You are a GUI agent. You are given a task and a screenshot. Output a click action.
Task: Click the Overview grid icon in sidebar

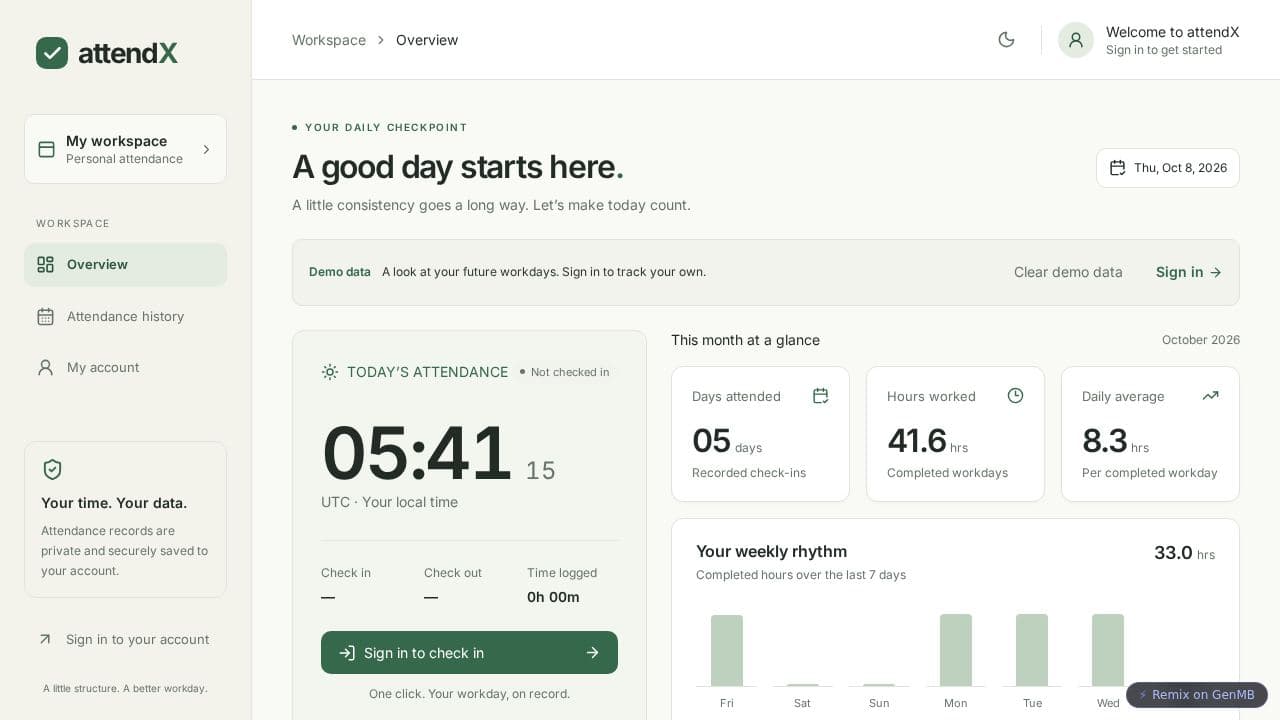[x=45, y=264]
